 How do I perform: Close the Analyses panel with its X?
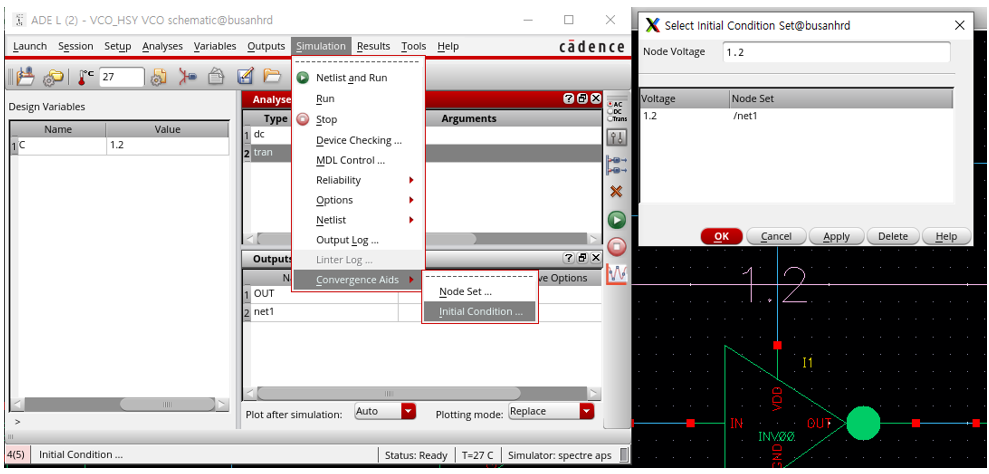[595, 99]
